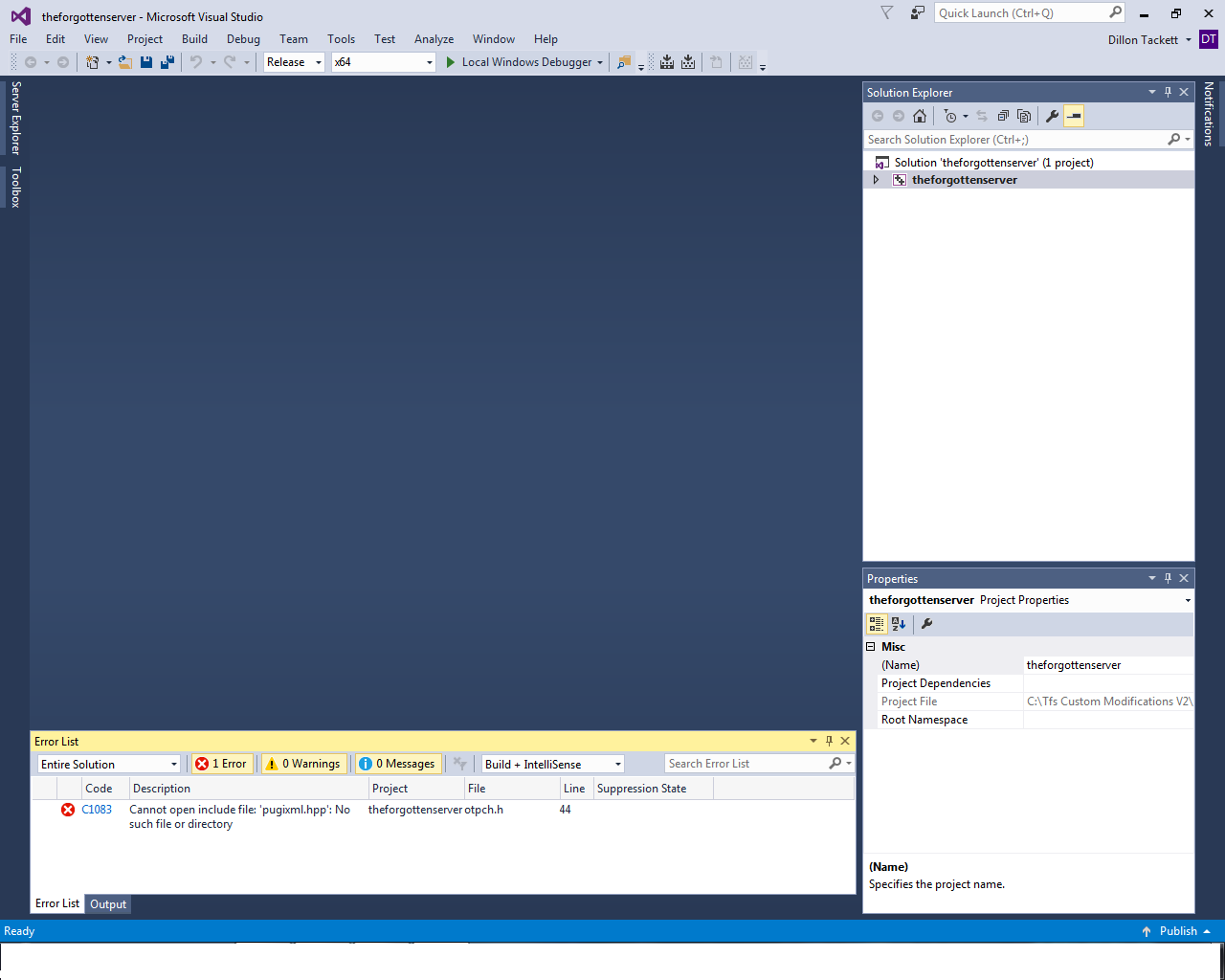This screenshot has width=1225, height=980.
Task: Open the debugger target dropdown arrow
Action: pyautogui.click(x=600, y=62)
